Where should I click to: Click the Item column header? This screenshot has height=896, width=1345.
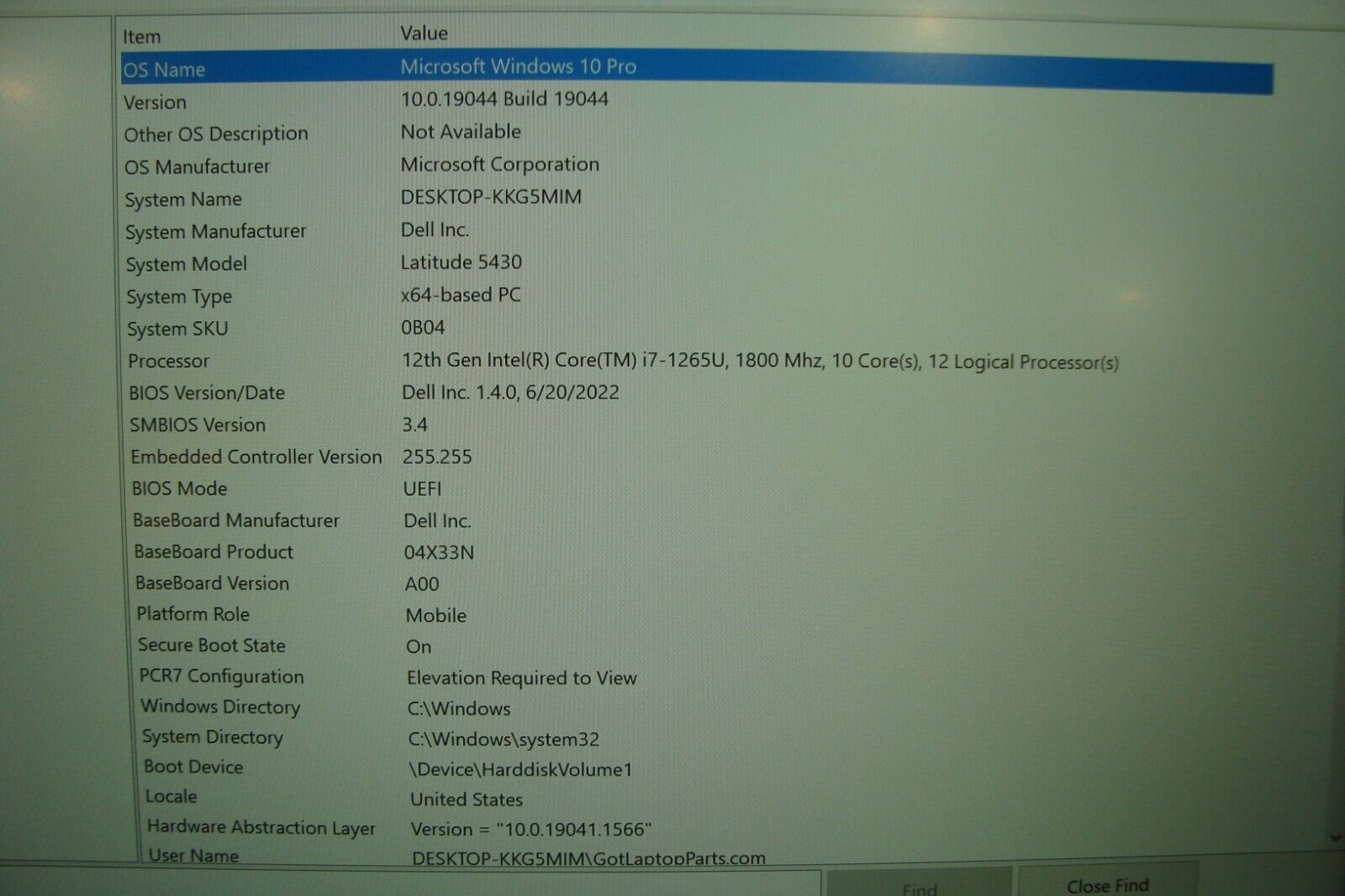click(142, 37)
